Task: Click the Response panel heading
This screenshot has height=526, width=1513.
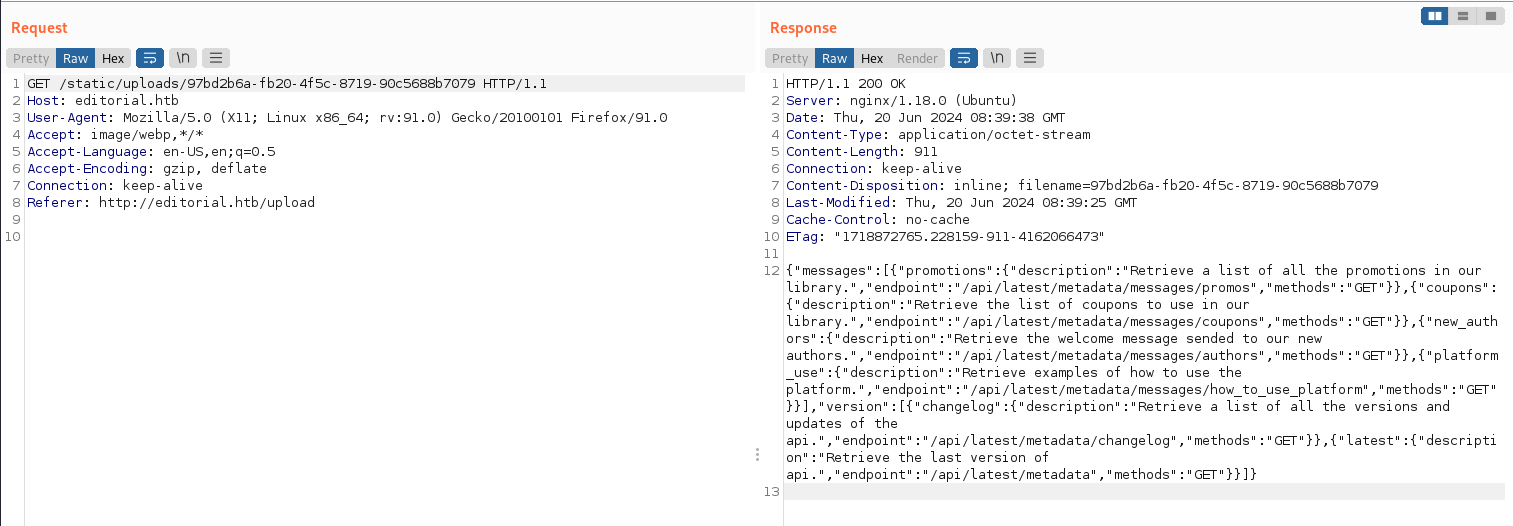Action: [803, 28]
